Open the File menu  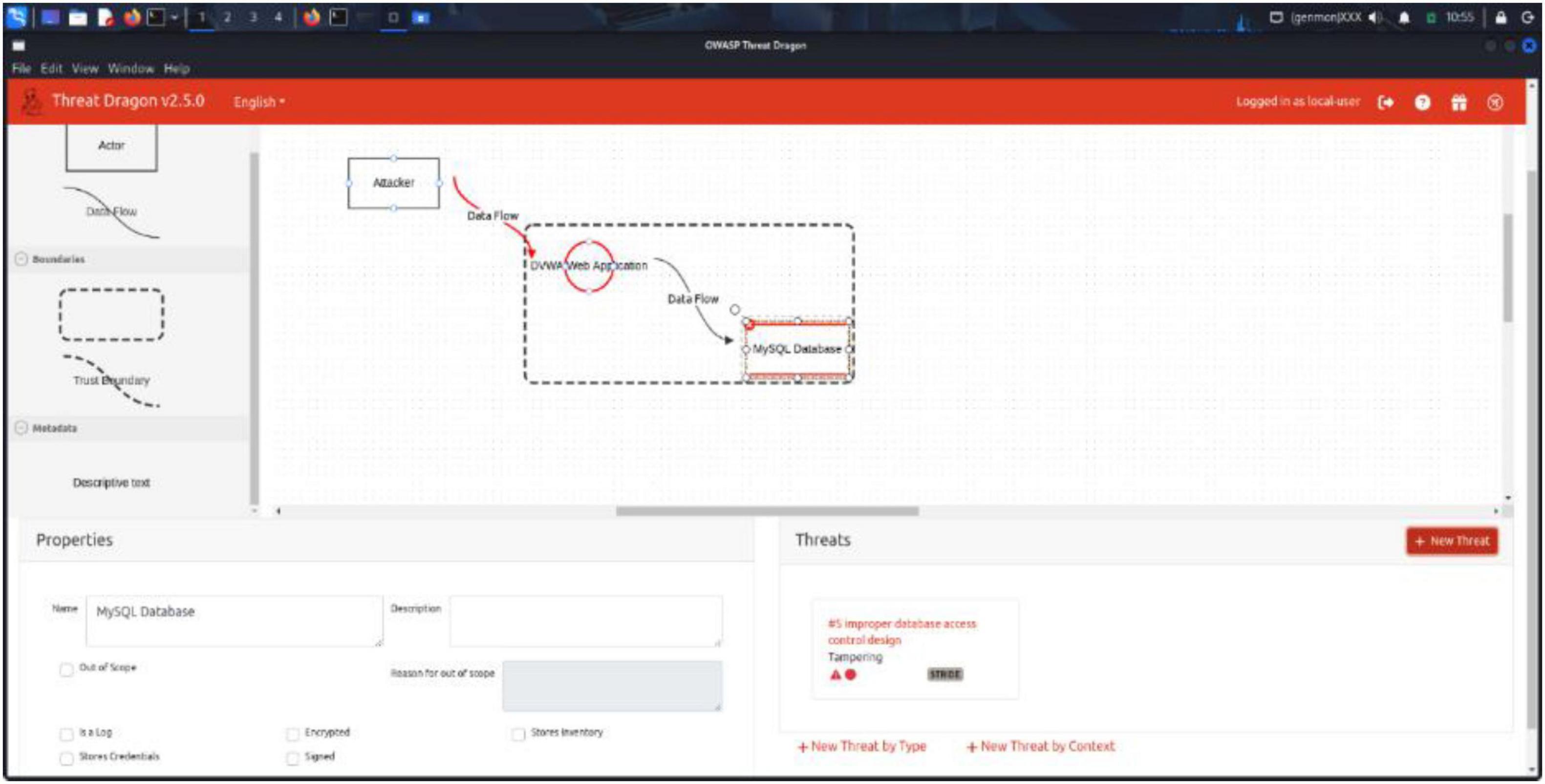[x=21, y=68]
